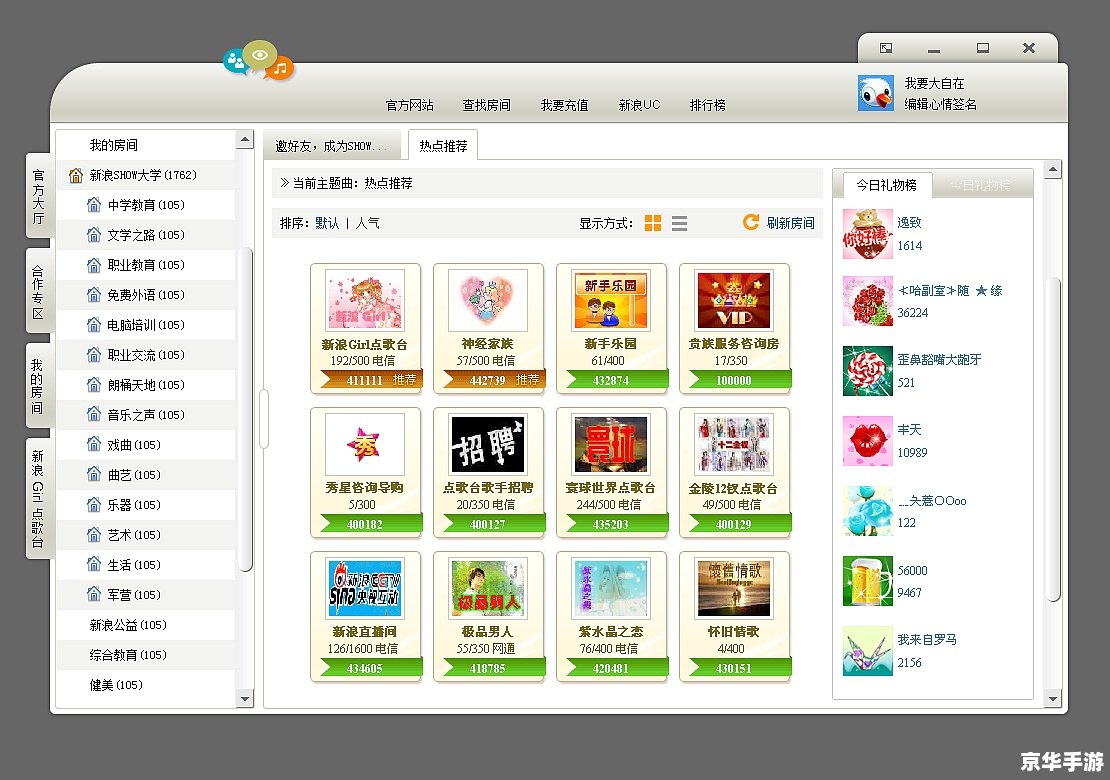Click house icon beside 职业教育
Screen dimensions: 1110x780
93,265
